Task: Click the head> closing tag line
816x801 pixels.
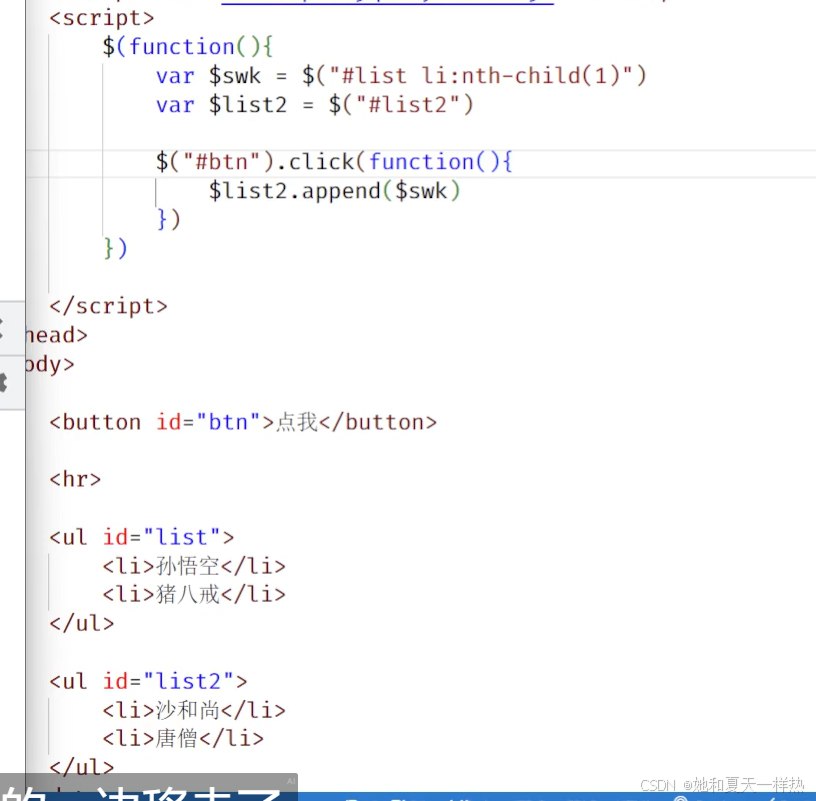Action: tap(56, 335)
